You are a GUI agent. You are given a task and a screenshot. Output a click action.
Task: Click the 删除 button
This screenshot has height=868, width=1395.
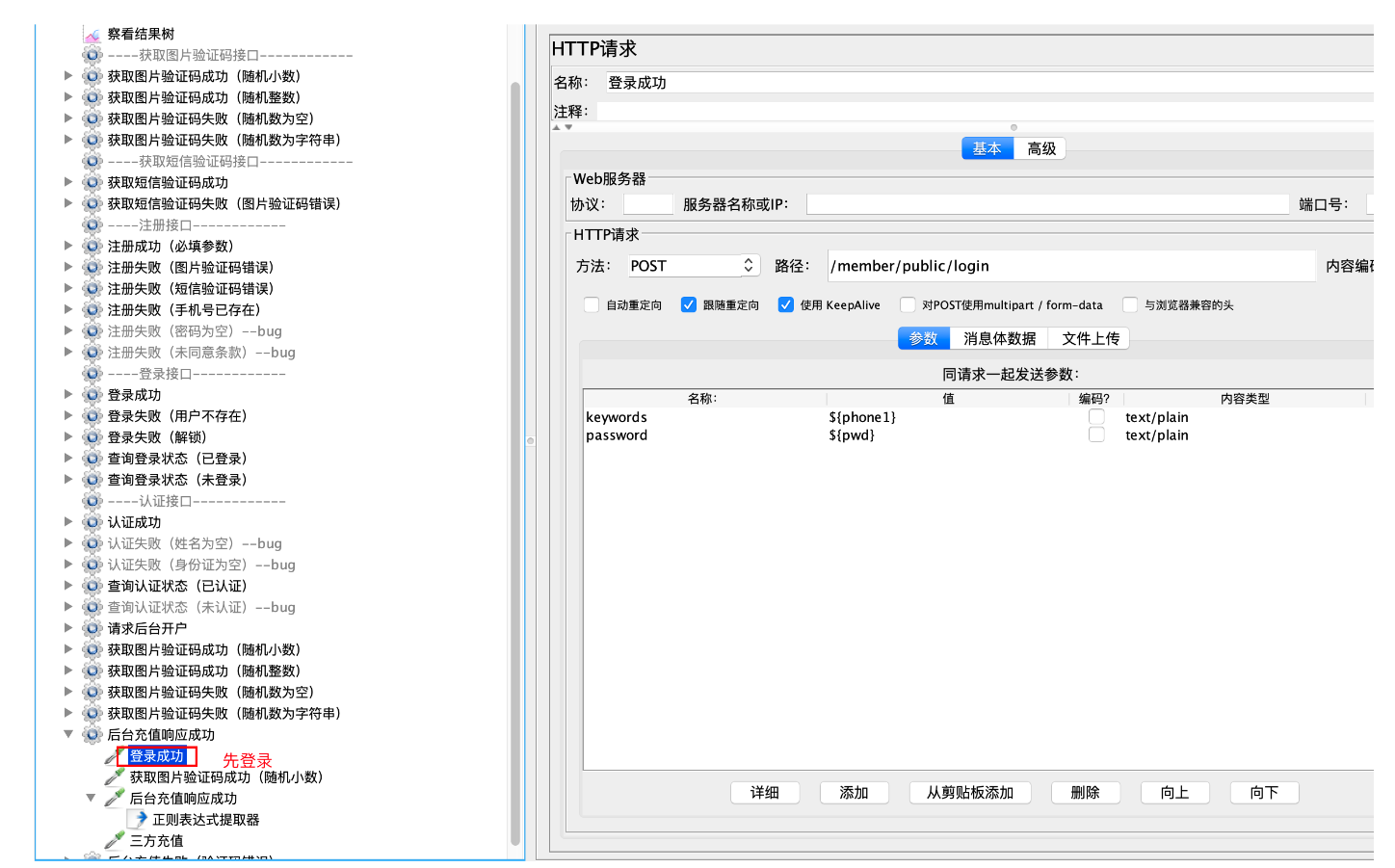pyautogui.click(x=1086, y=792)
